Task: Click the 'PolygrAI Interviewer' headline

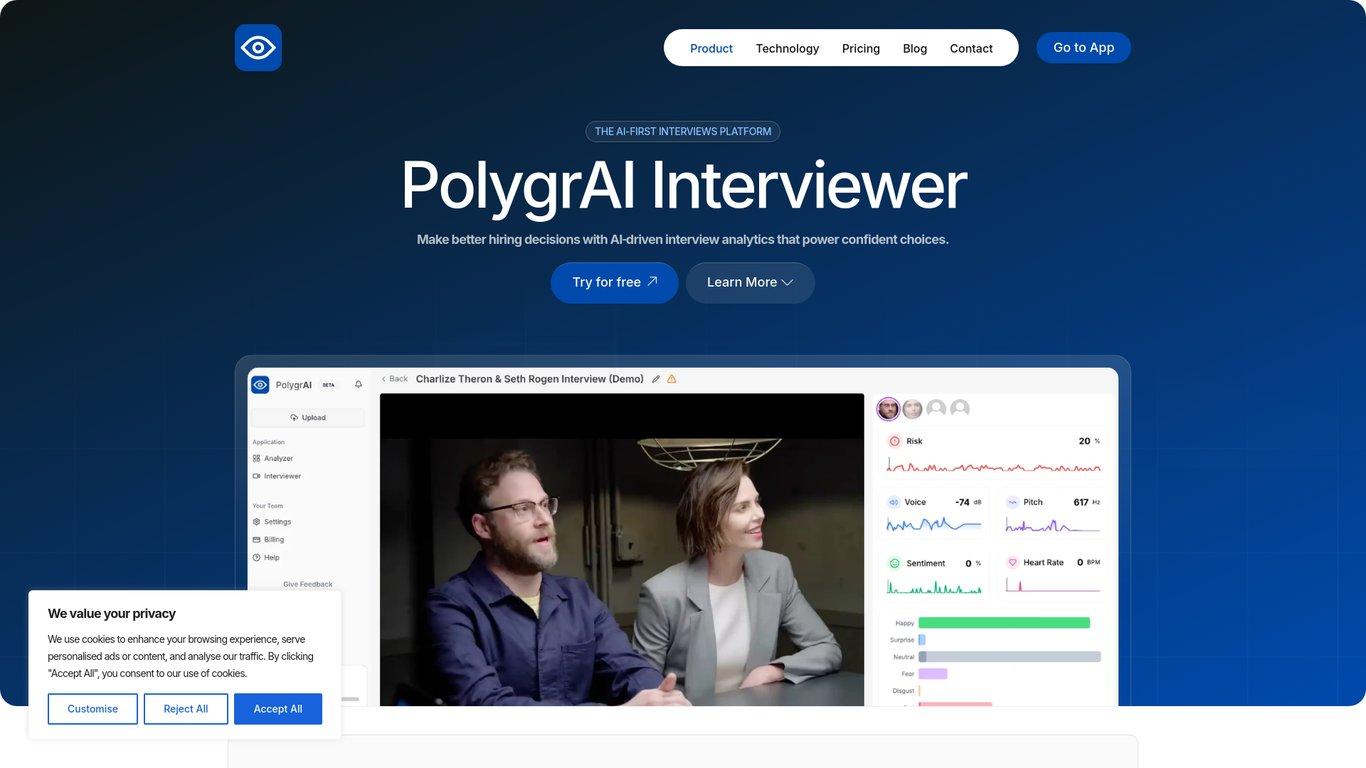Action: tap(684, 186)
